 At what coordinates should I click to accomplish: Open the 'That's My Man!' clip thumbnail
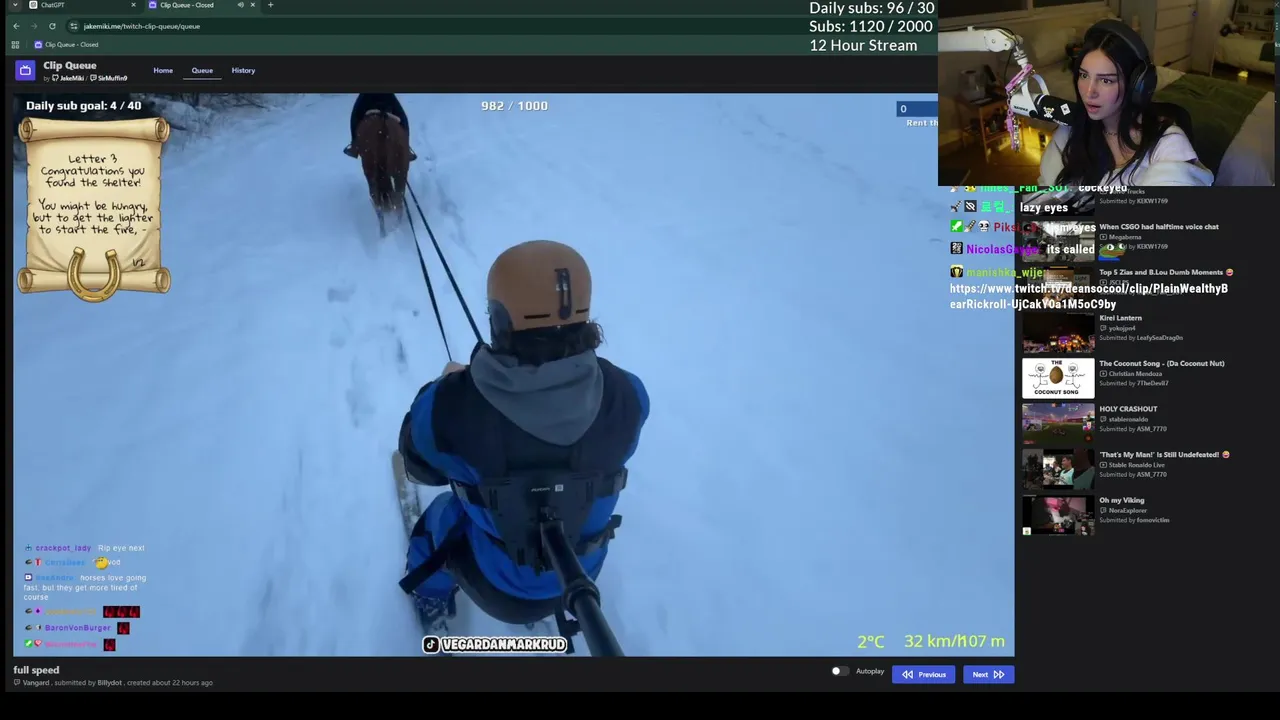pos(1058,469)
